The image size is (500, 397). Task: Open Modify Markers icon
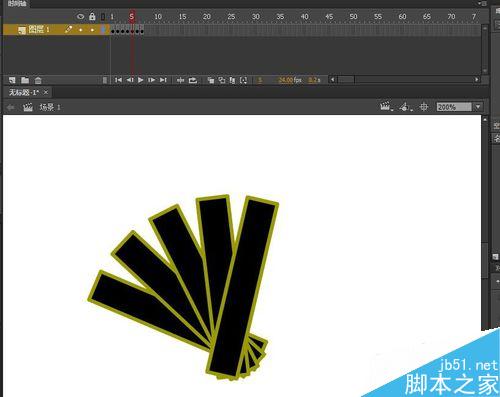[244, 80]
